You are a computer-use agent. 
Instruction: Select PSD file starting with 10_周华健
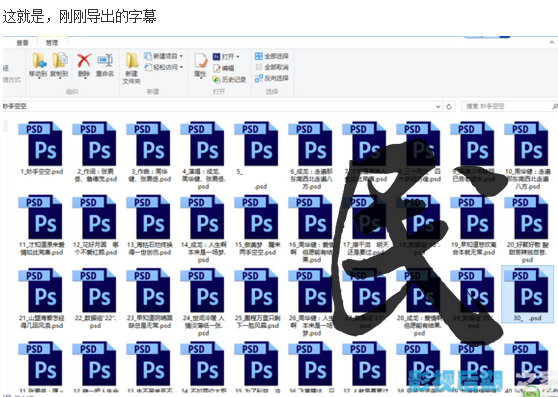[527, 155]
